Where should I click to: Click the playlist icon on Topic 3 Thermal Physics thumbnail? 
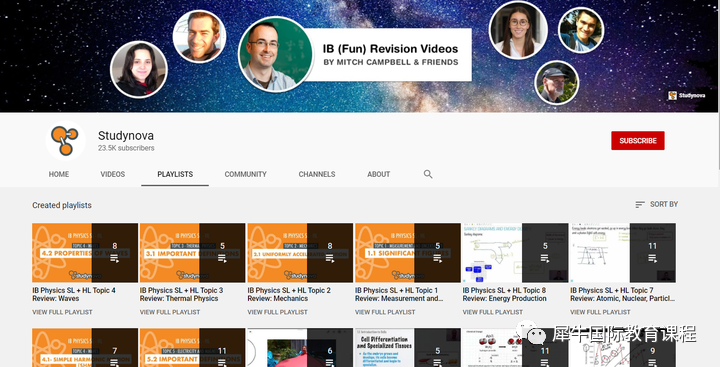[x=222, y=259]
